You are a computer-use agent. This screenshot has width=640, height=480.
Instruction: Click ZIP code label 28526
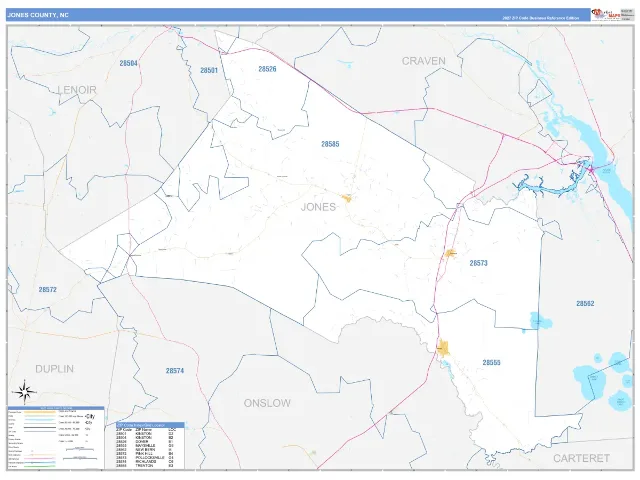(267, 69)
